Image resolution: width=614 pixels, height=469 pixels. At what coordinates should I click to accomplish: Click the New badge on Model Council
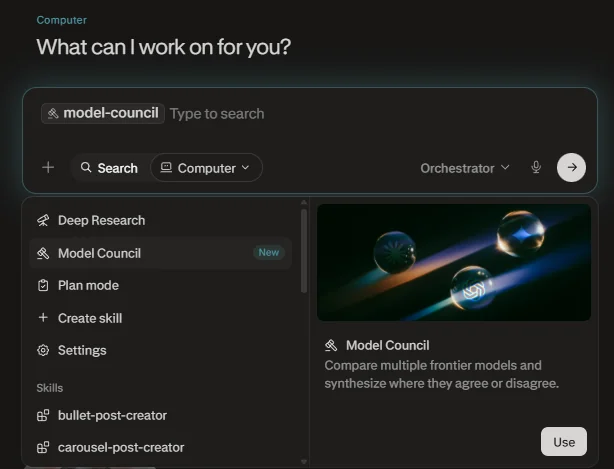(x=269, y=253)
